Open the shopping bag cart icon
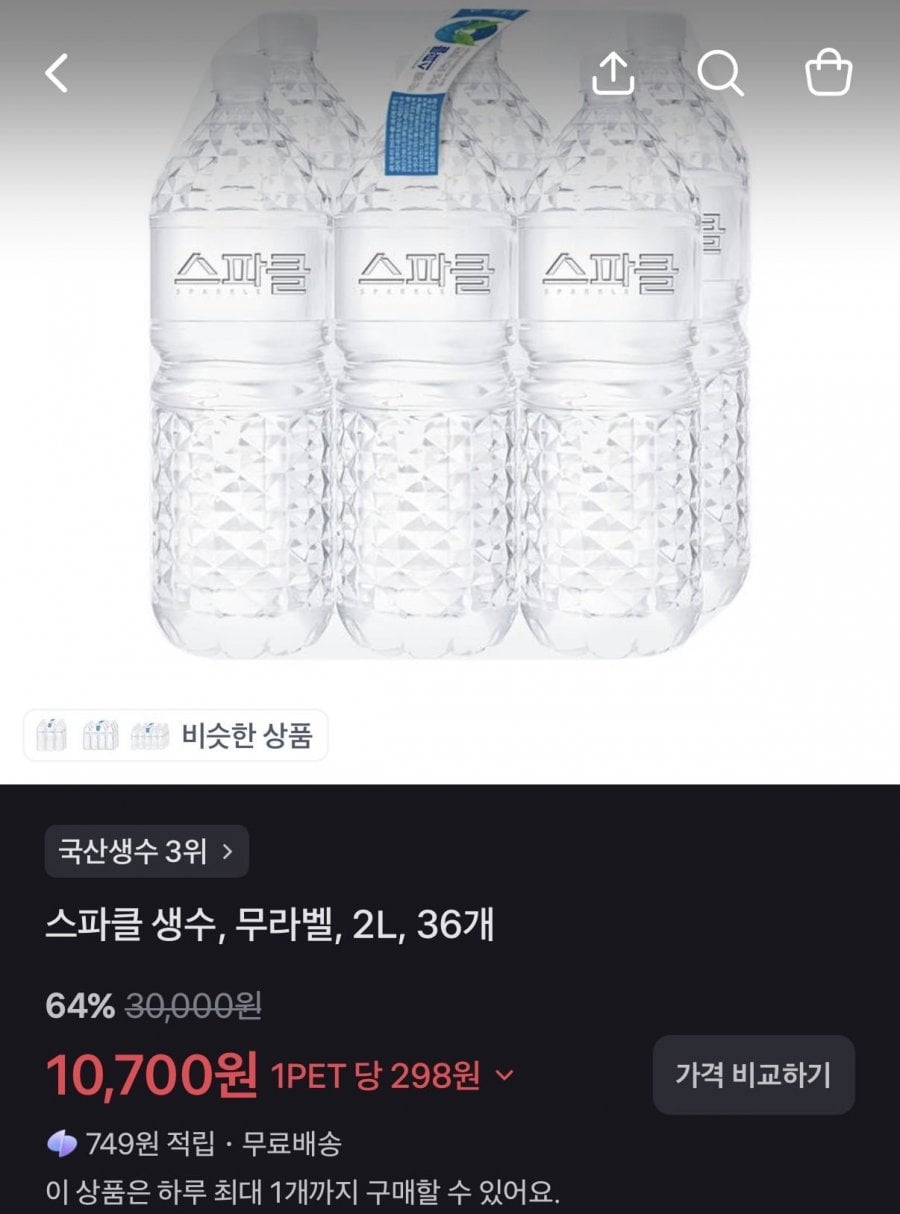 (829, 73)
